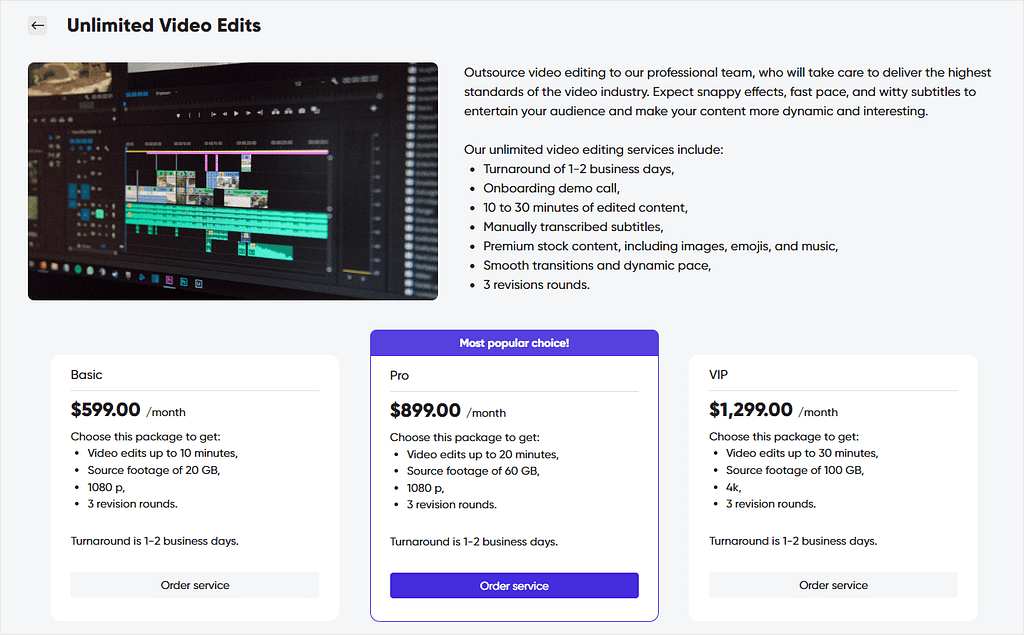Click 'Video edits up to 20 minutes'
This screenshot has height=635, width=1024.
(483, 454)
